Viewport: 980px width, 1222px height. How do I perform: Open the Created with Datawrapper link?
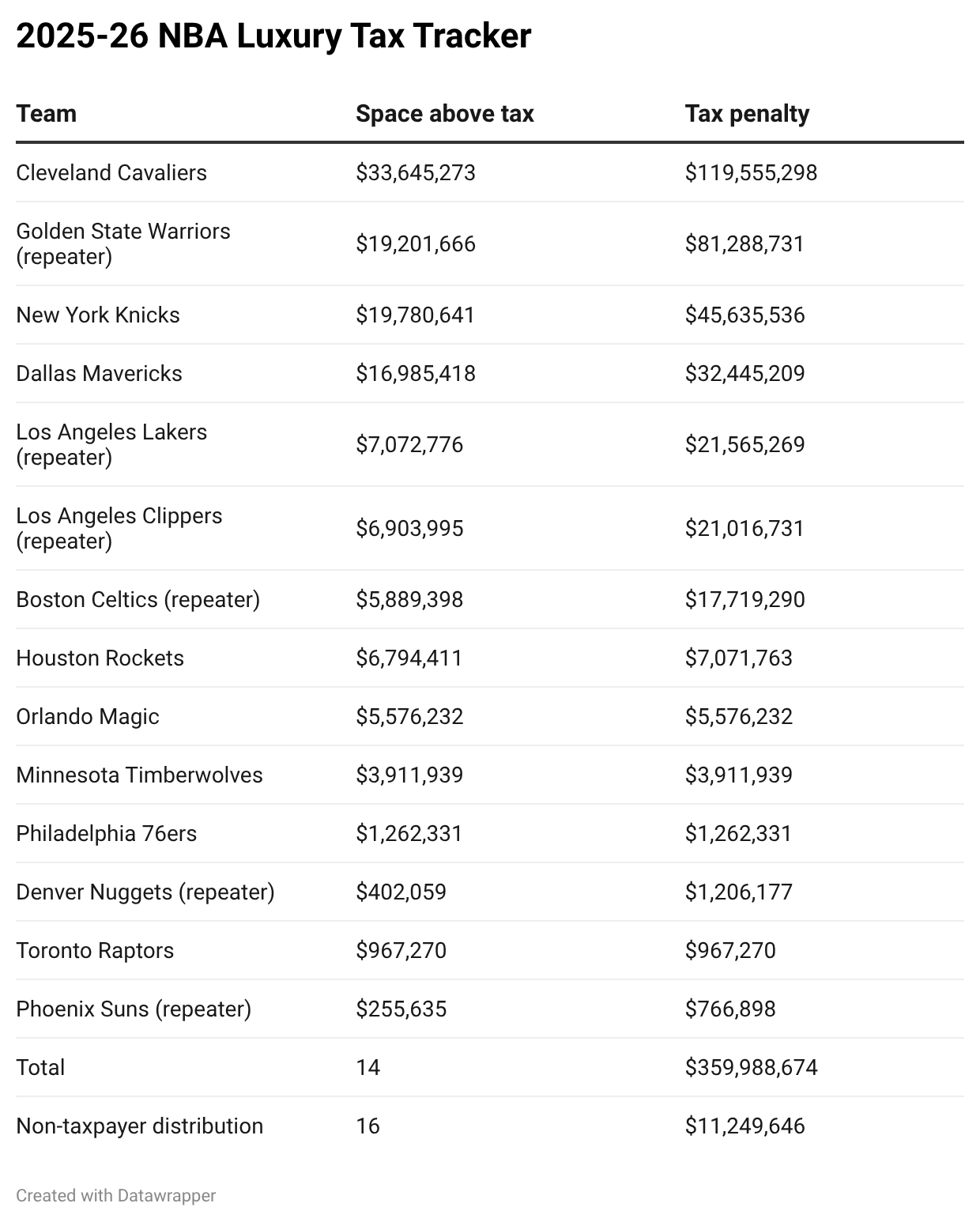click(115, 1195)
